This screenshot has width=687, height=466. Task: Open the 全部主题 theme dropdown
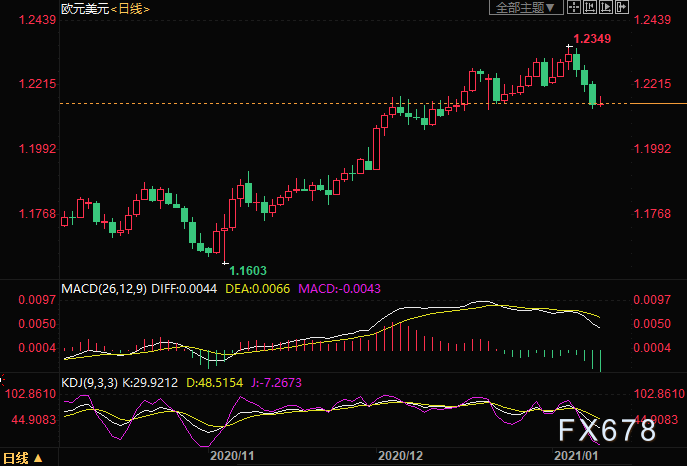(x=522, y=8)
